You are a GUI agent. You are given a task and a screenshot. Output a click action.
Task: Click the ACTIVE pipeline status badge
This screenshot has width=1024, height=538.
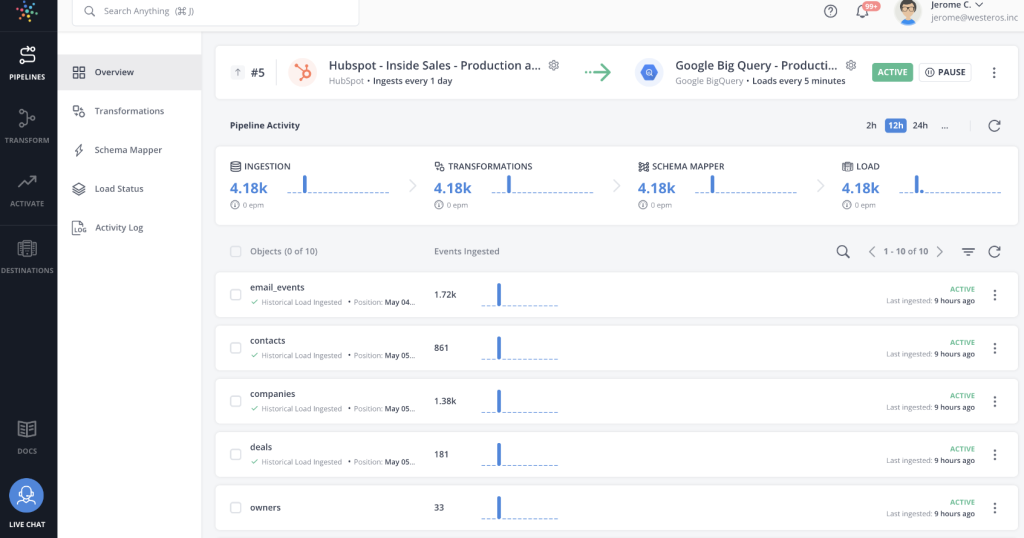(x=892, y=72)
